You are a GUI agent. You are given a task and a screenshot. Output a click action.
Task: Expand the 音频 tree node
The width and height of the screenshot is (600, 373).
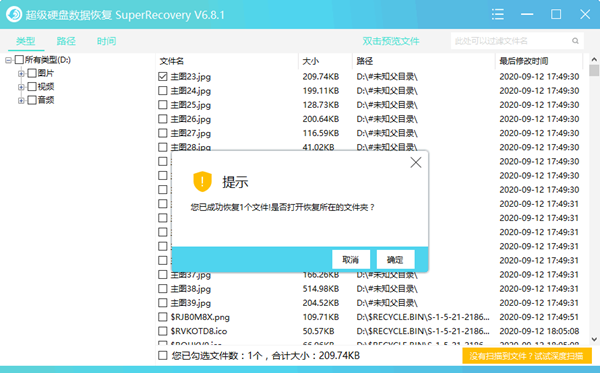[x=21, y=100]
